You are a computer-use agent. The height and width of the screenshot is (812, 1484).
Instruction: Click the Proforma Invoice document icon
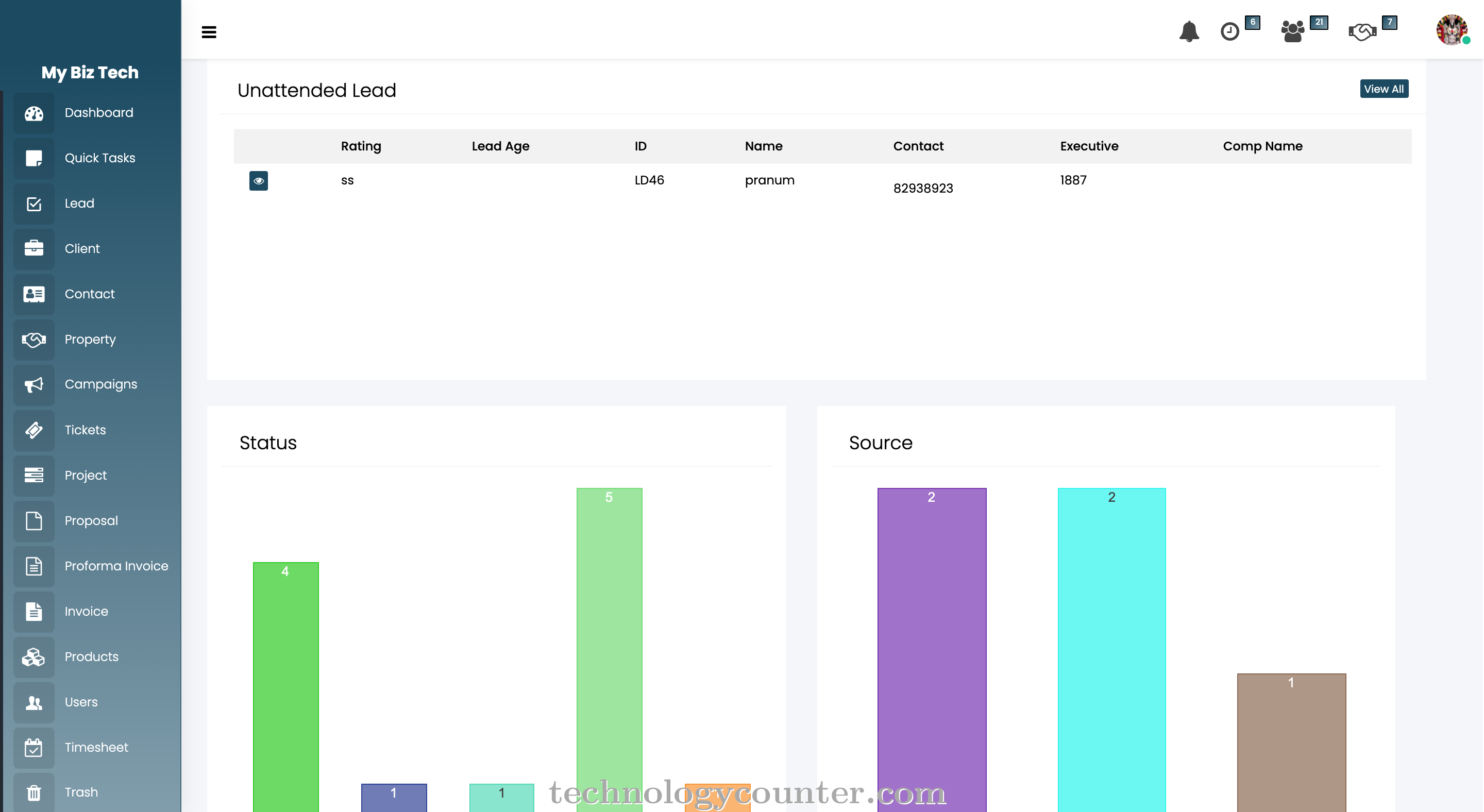[34, 567]
